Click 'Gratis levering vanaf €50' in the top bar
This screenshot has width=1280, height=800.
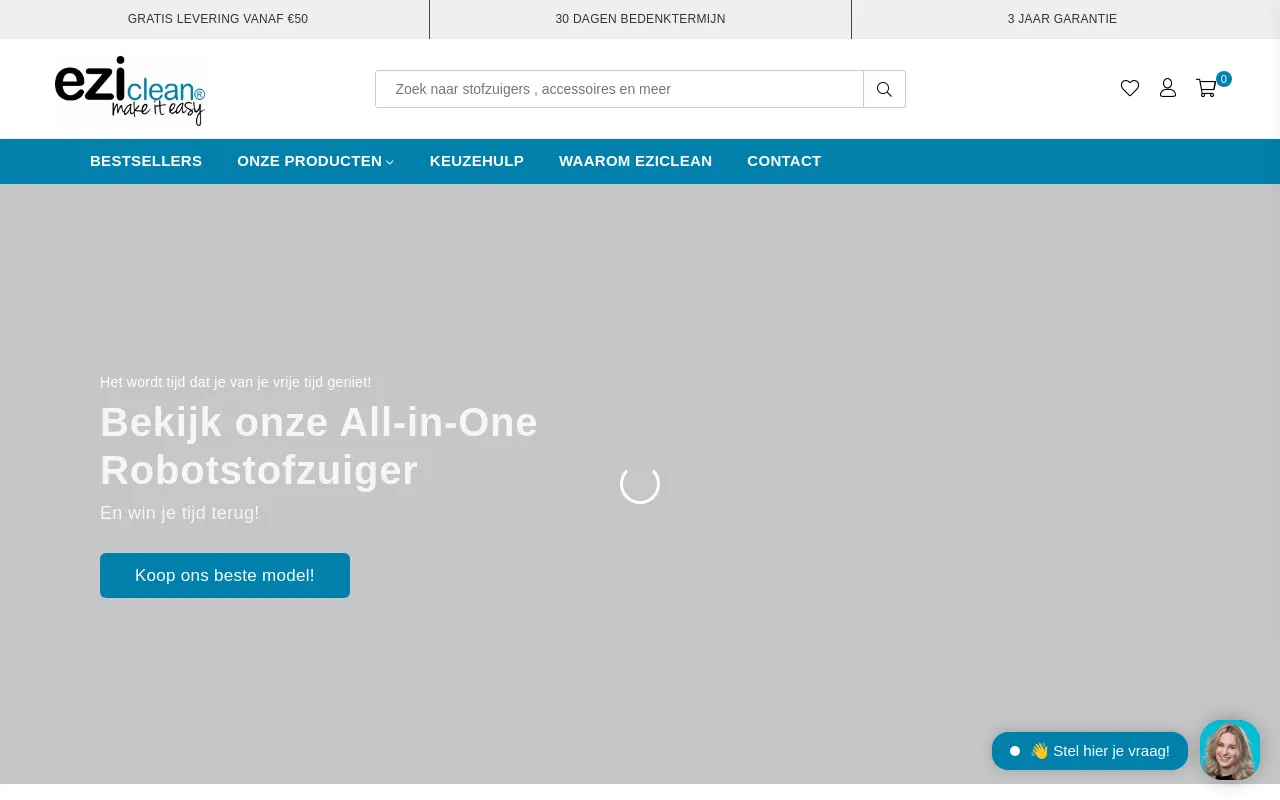(218, 19)
